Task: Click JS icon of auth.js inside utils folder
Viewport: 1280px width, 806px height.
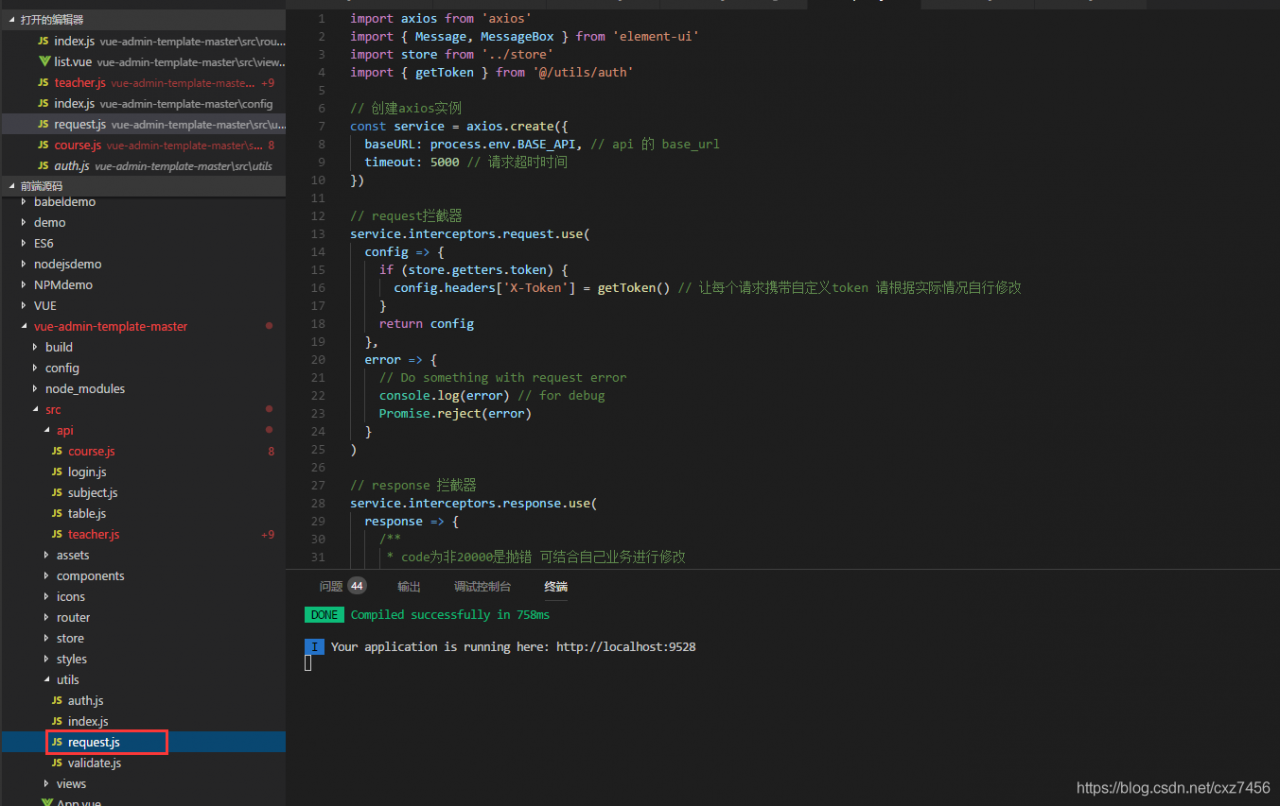Action: point(57,701)
